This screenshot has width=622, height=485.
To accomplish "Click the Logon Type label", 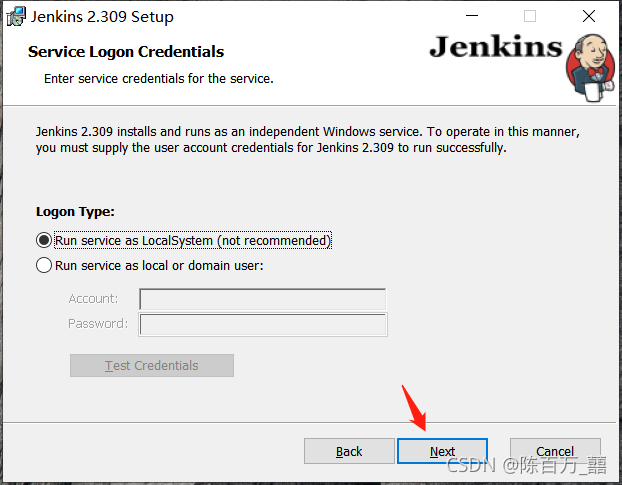I will 75,212.
